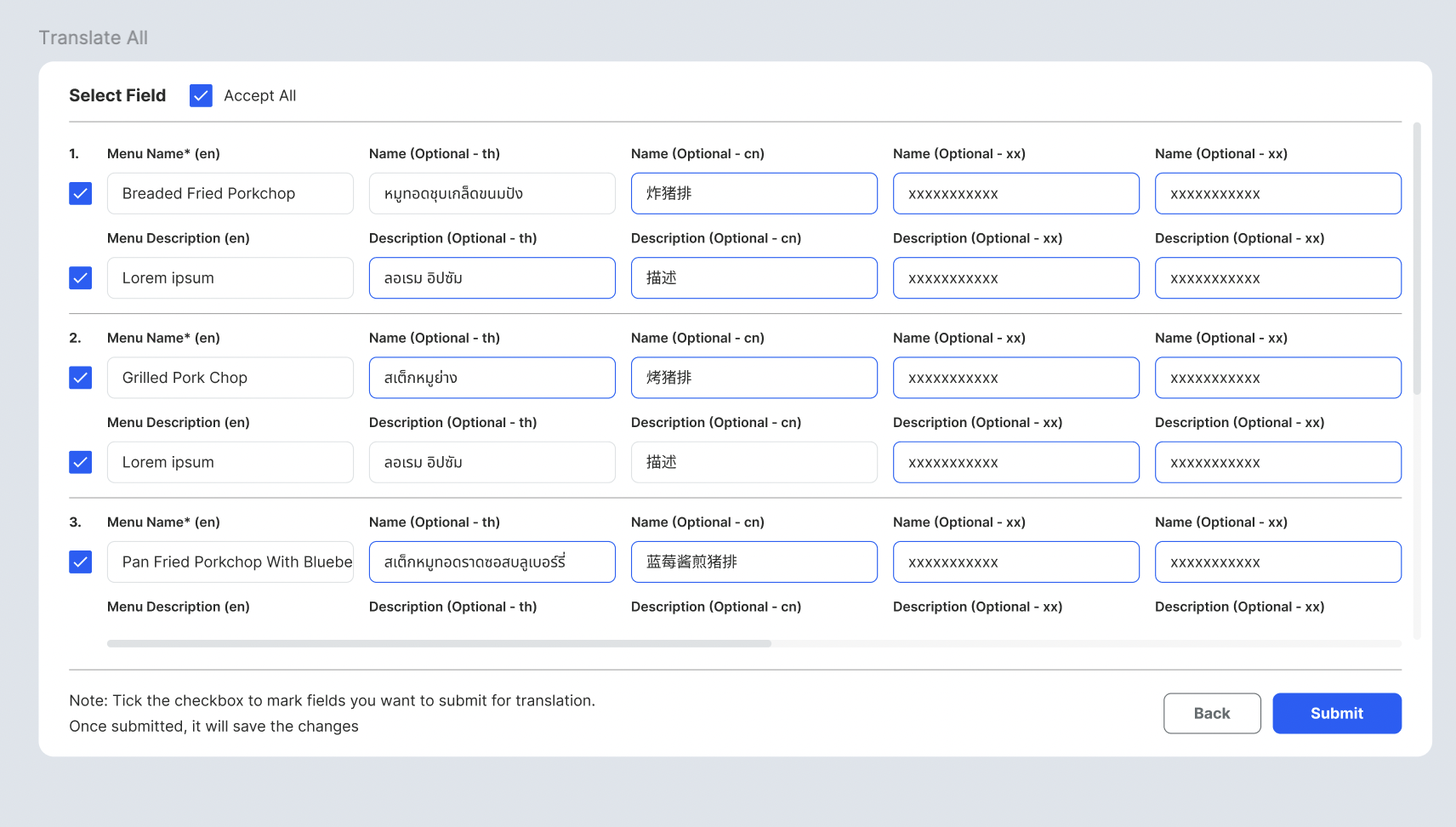
Task: Uncheck the Grilled Pork Chop name checkbox
Action: coord(81,378)
